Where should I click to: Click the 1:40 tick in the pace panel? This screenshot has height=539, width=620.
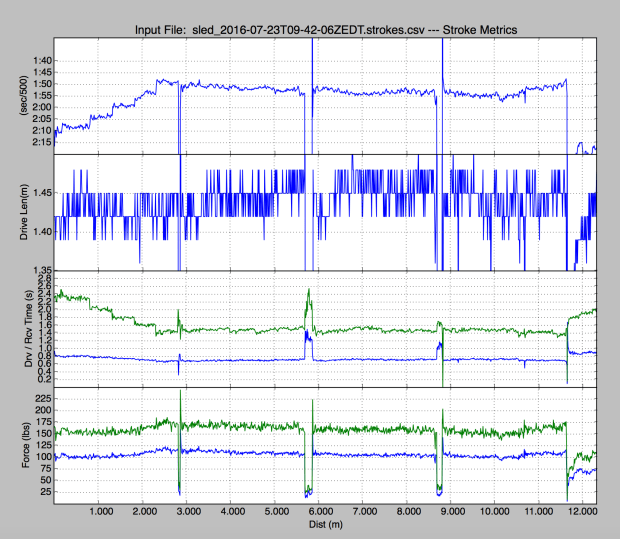[40, 61]
